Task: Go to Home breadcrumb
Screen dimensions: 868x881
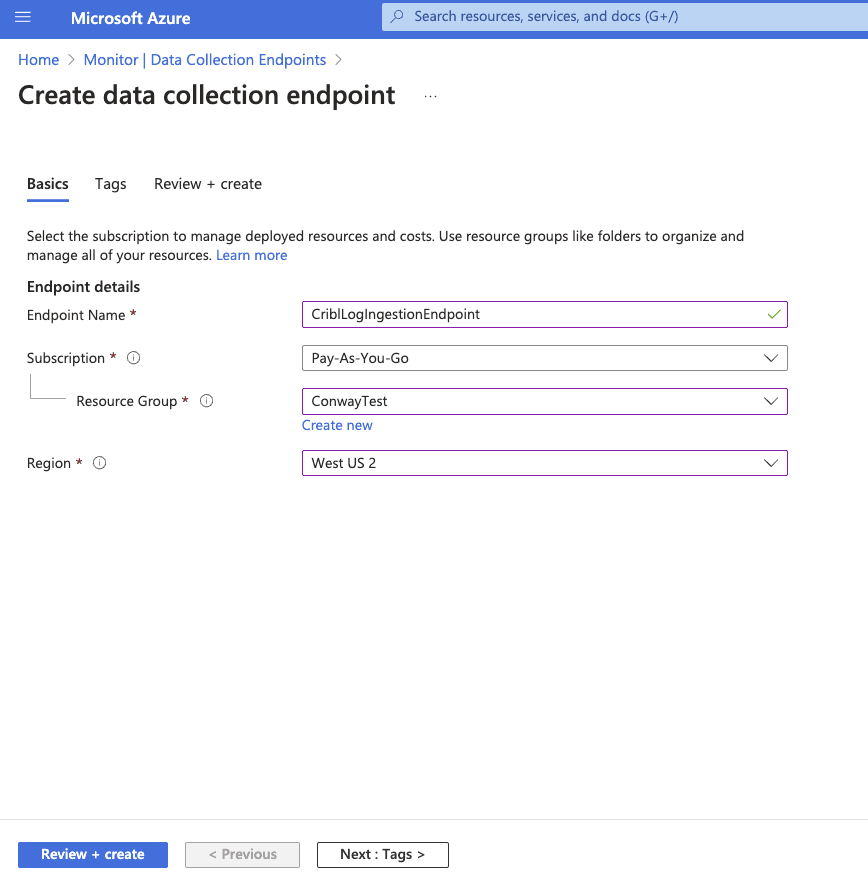Action: (38, 60)
